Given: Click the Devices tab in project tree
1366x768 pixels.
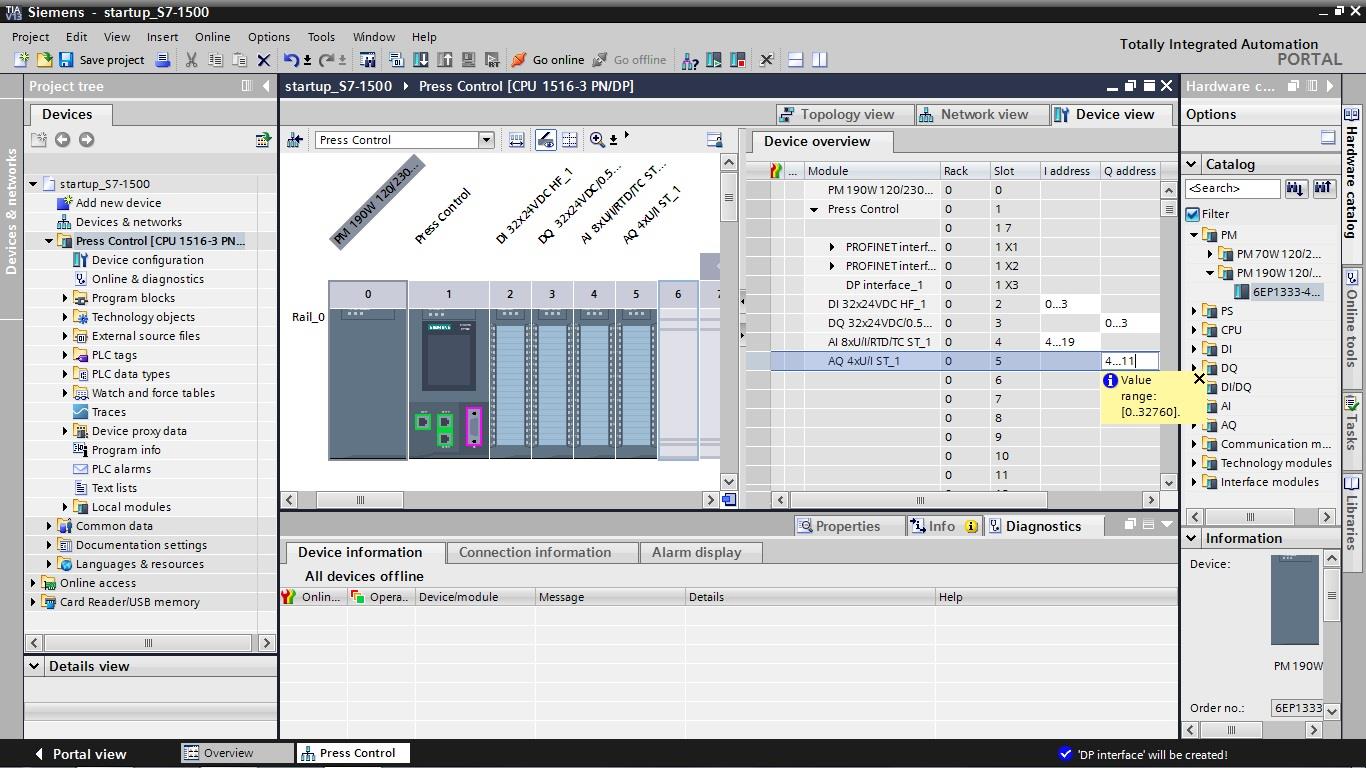Looking at the screenshot, I should pos(67,115).
